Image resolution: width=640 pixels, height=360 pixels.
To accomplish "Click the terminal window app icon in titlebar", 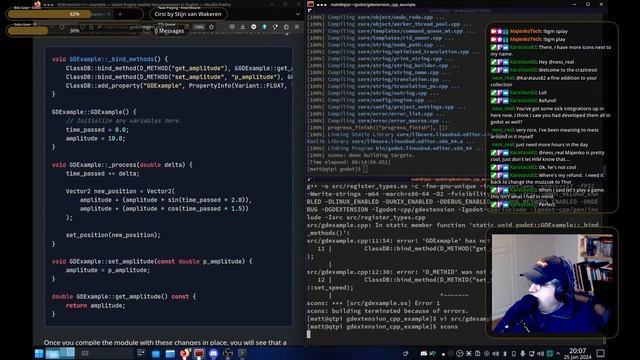I will click(311, 4).
